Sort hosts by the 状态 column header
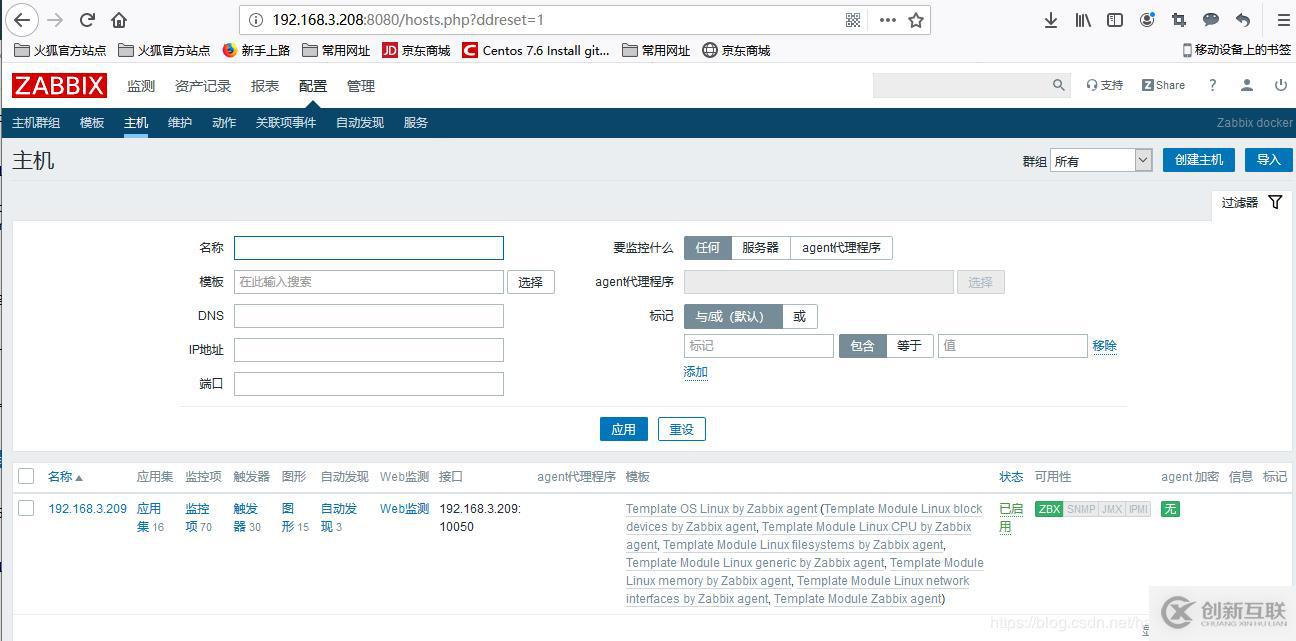The image size is (1296, 641). point(1011,477)
